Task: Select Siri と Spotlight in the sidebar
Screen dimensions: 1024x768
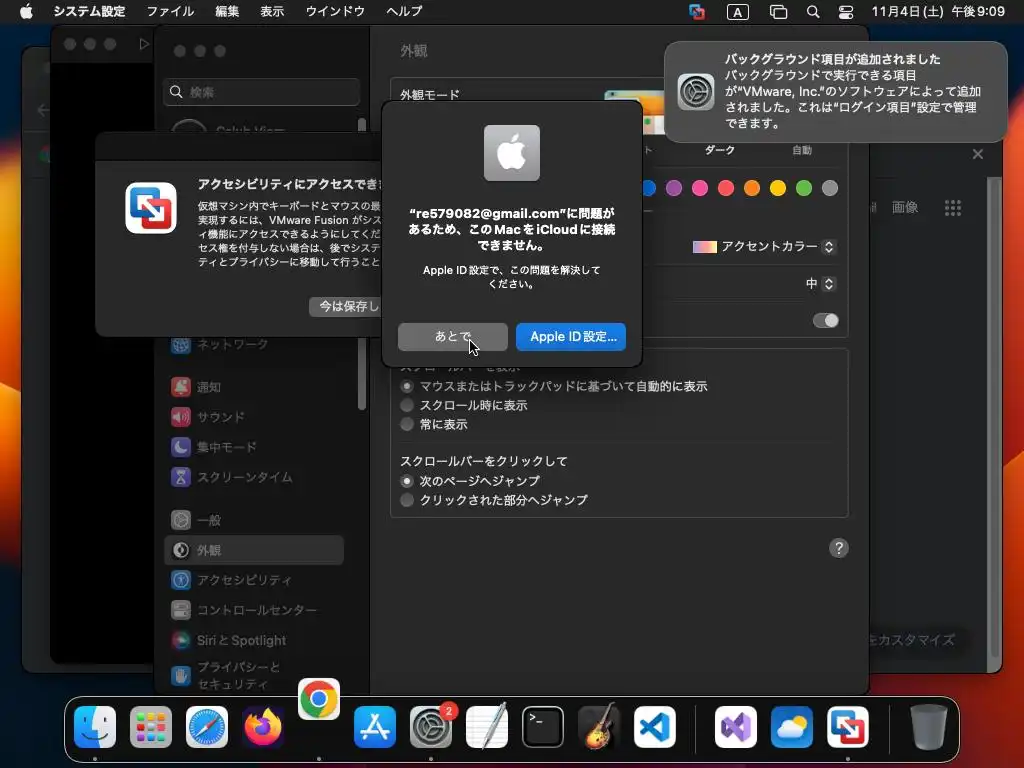Action: 254,640
